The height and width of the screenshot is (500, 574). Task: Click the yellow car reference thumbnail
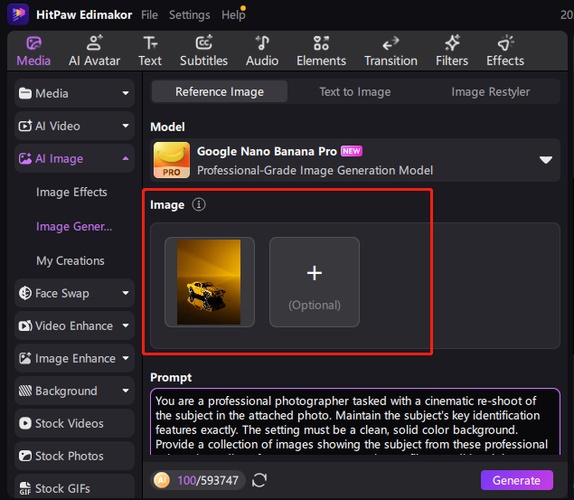(209, 282)
